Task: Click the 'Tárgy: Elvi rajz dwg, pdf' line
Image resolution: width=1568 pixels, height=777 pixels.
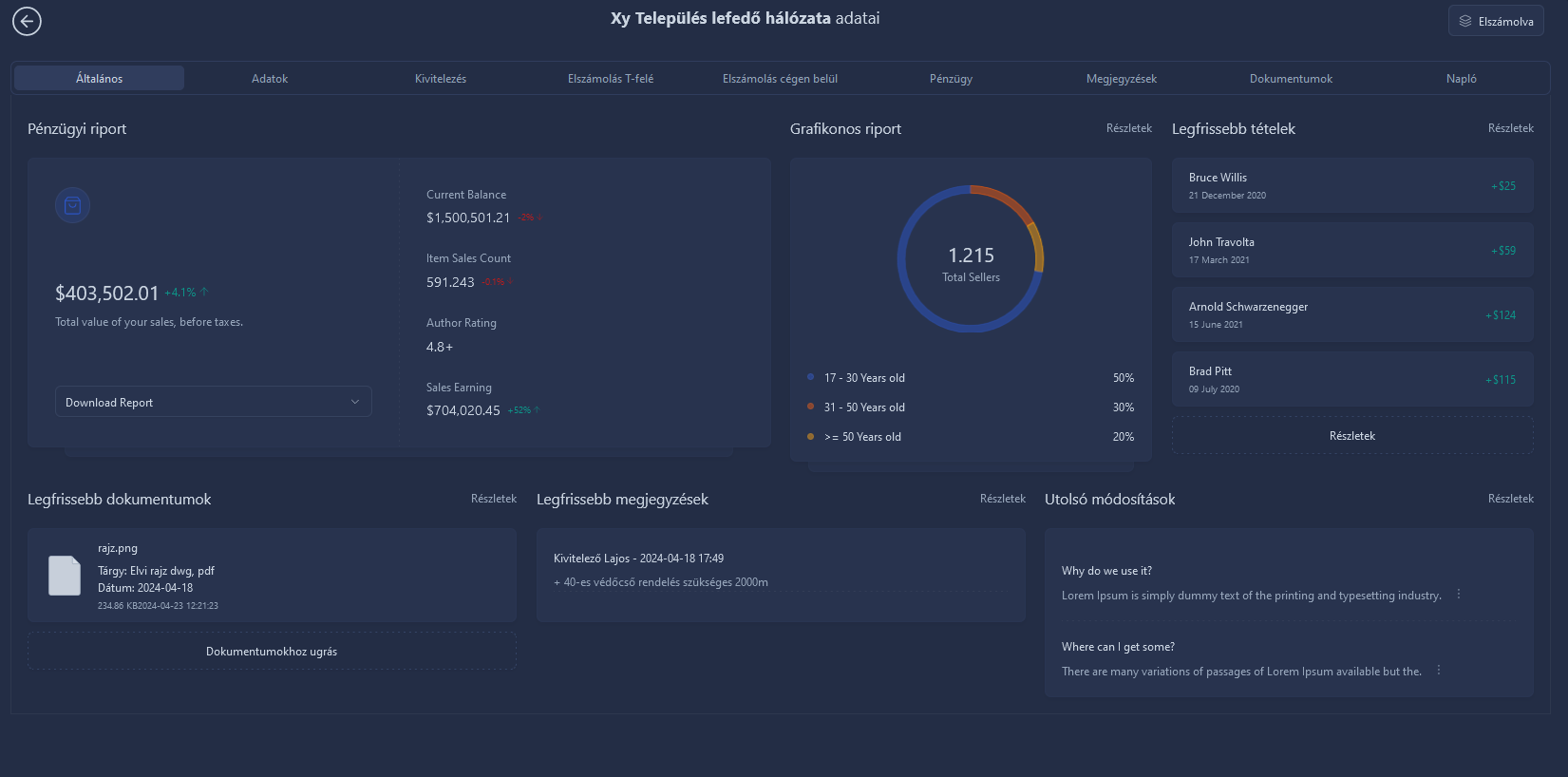Action: [x=156, y=571]
